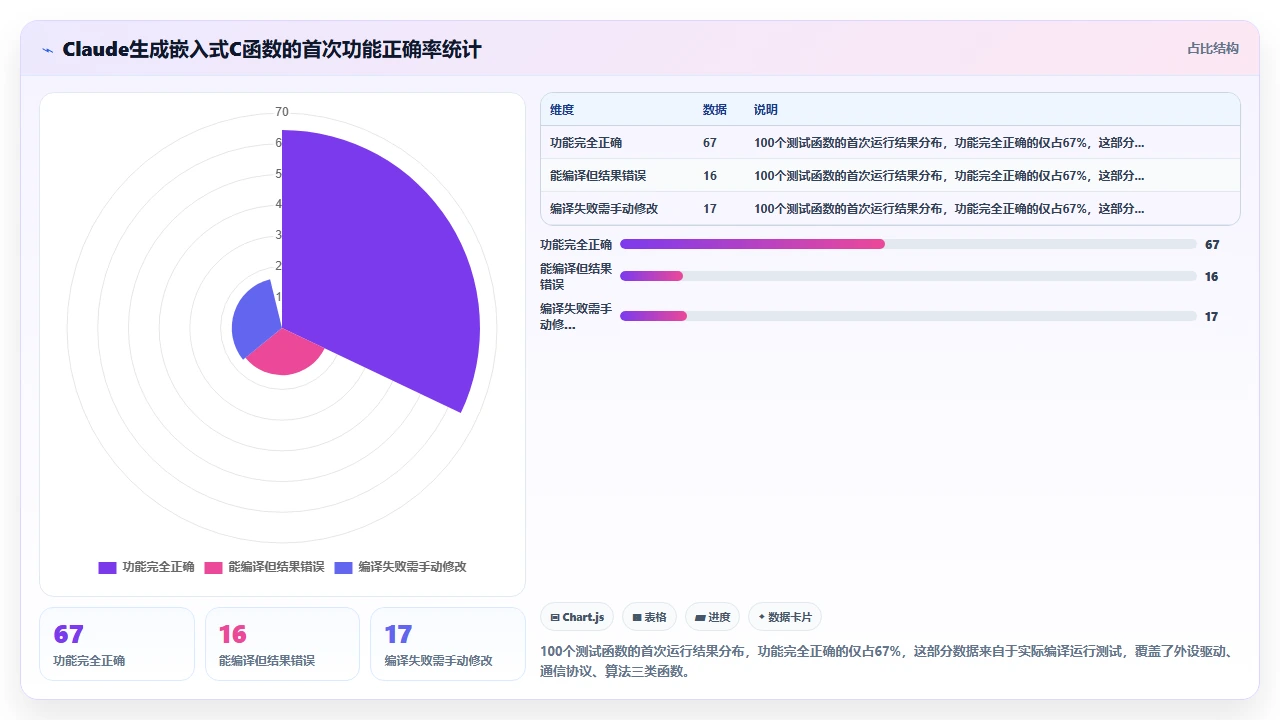Select the 表格 tag chip

pos(649,617)
